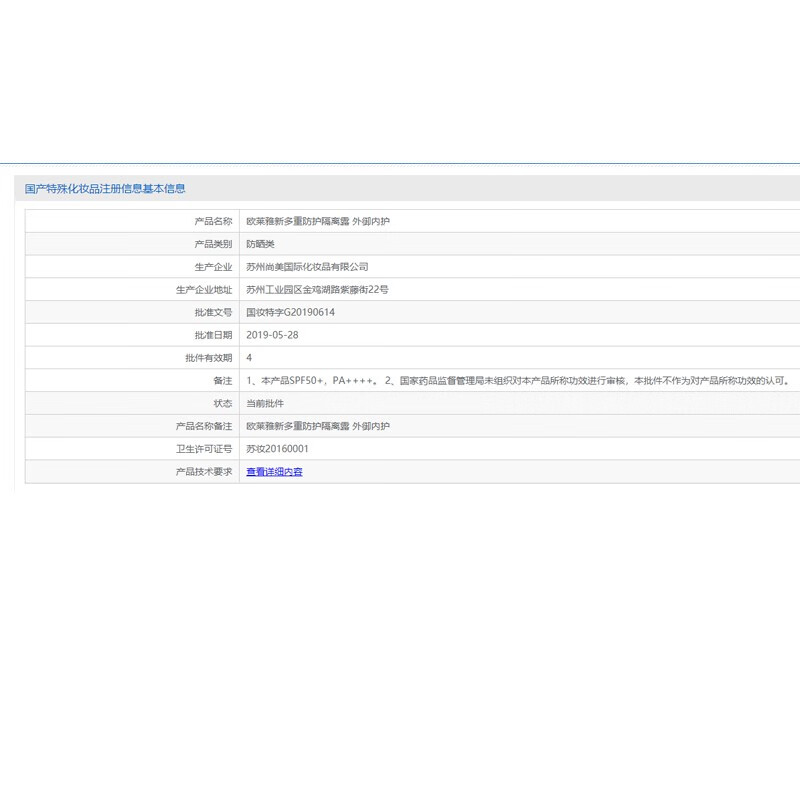The image size is (800, 800).
Task: Click the 防晒类 value
Action: 260,244
